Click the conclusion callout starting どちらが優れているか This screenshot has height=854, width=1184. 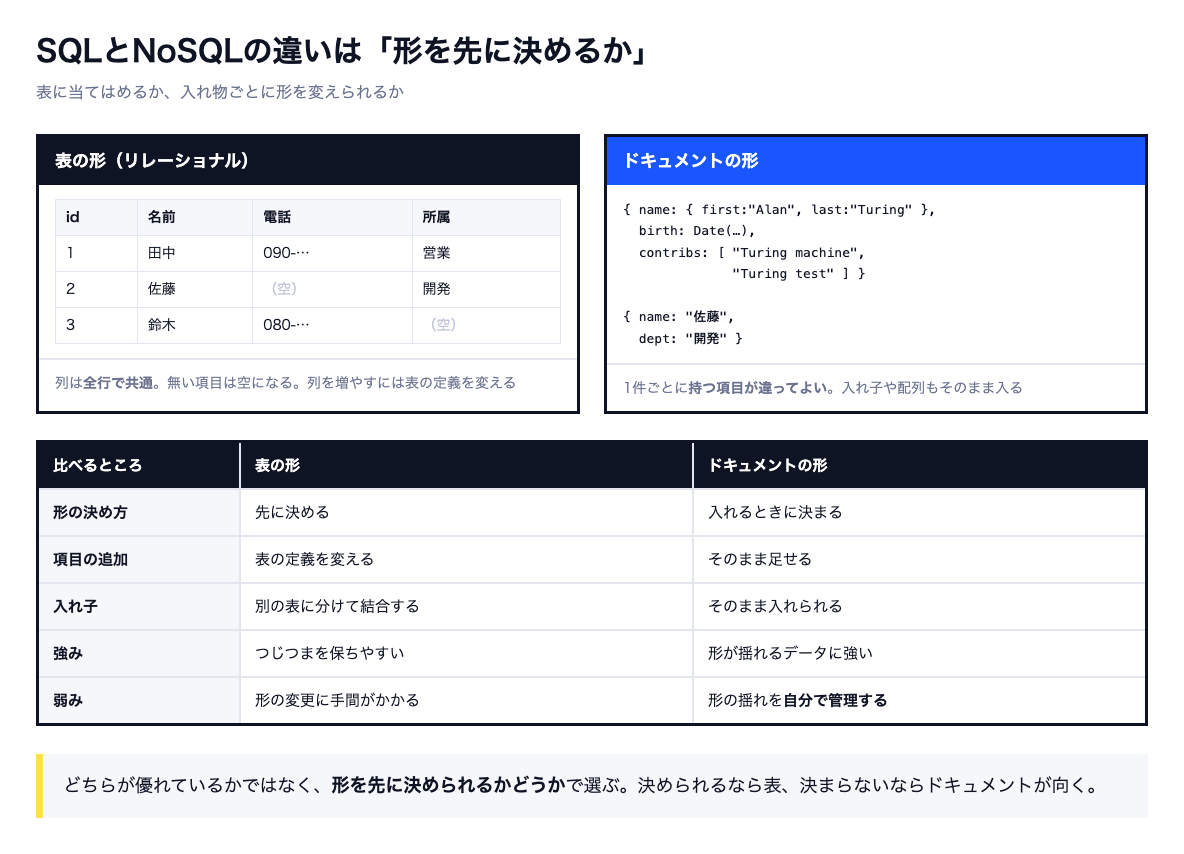[x=592, y=786]
